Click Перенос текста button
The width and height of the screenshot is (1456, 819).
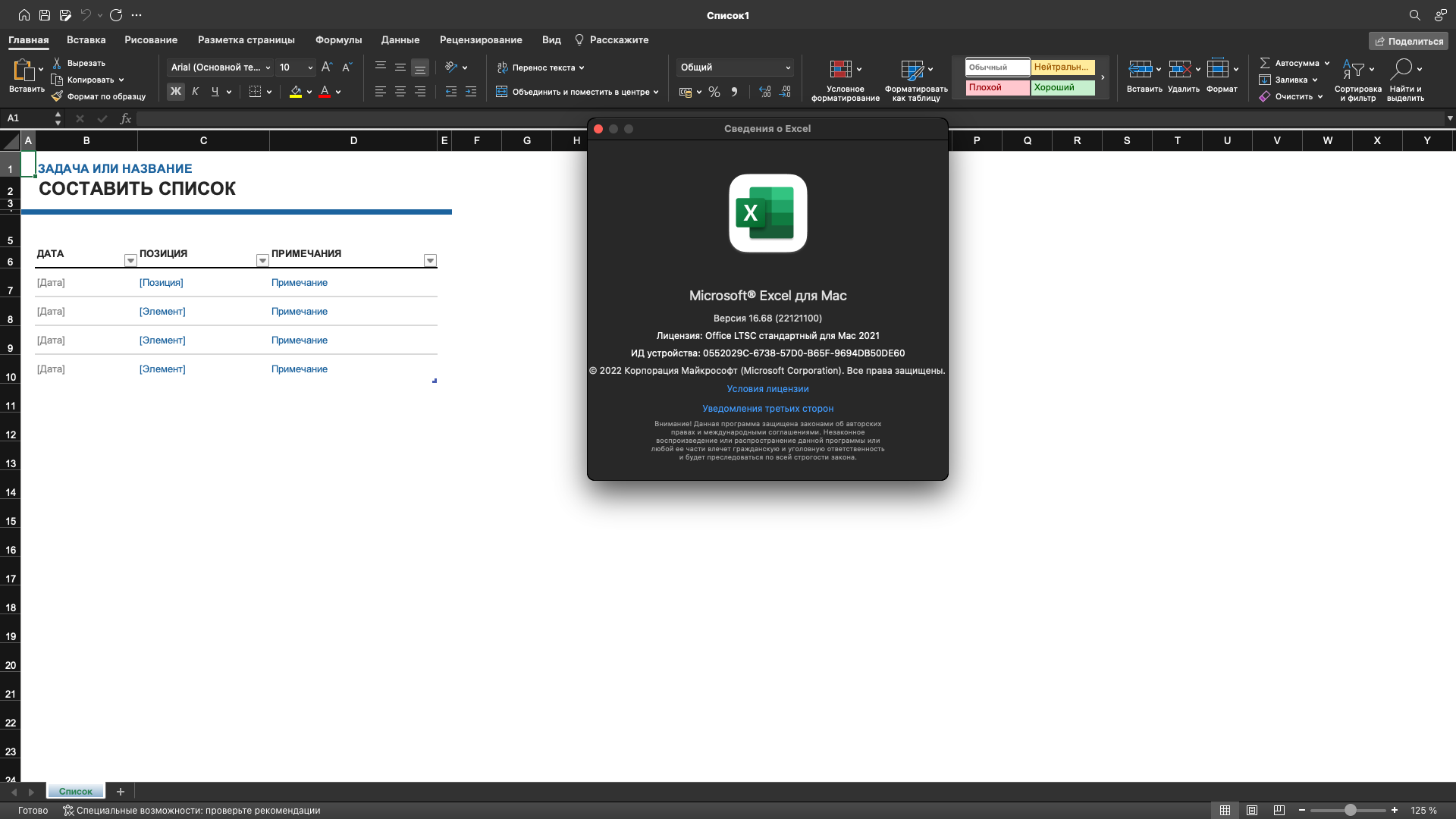(540, 67)
